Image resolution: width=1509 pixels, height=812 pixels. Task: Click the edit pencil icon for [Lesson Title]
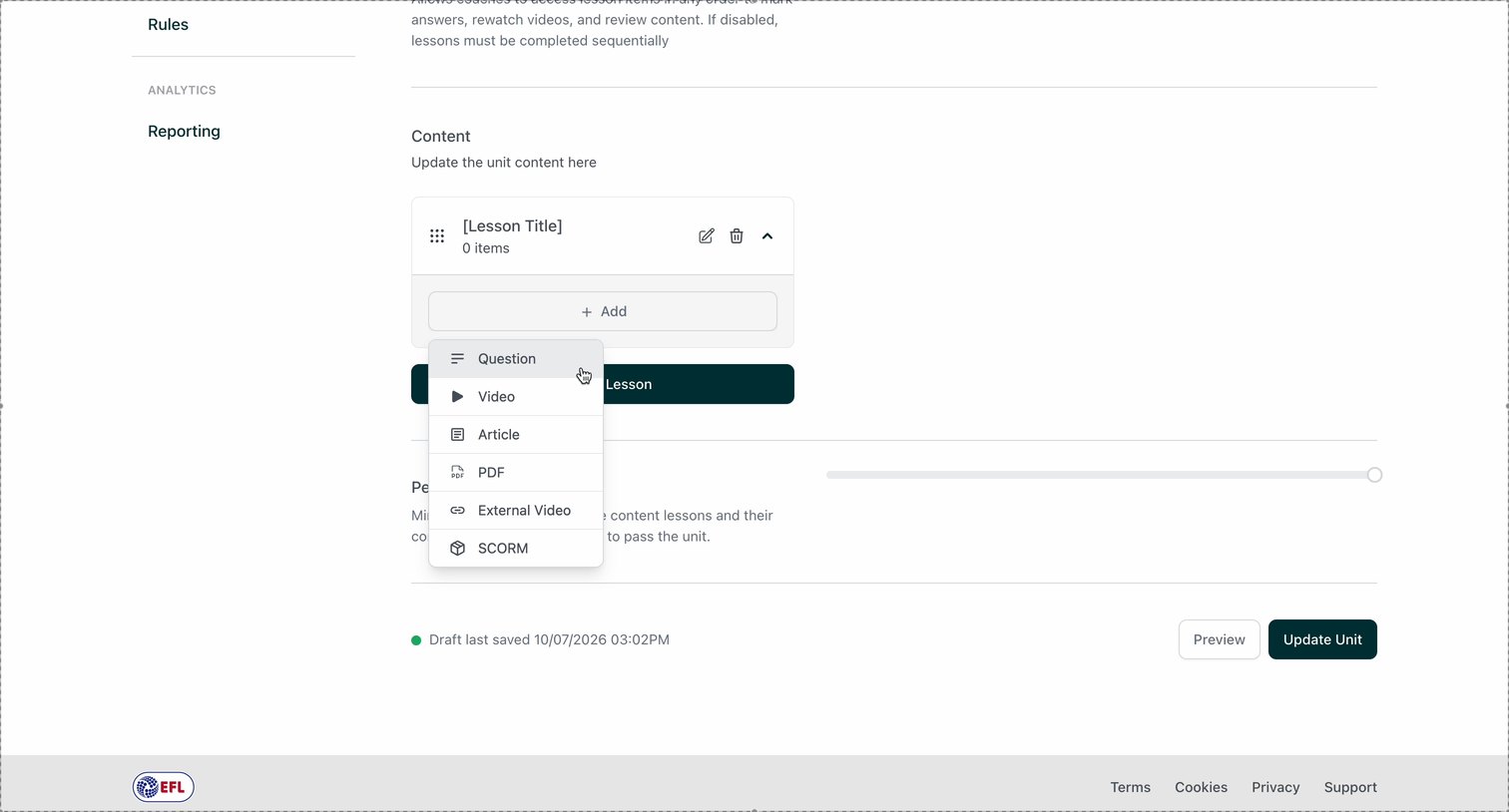tap(707, 236)
